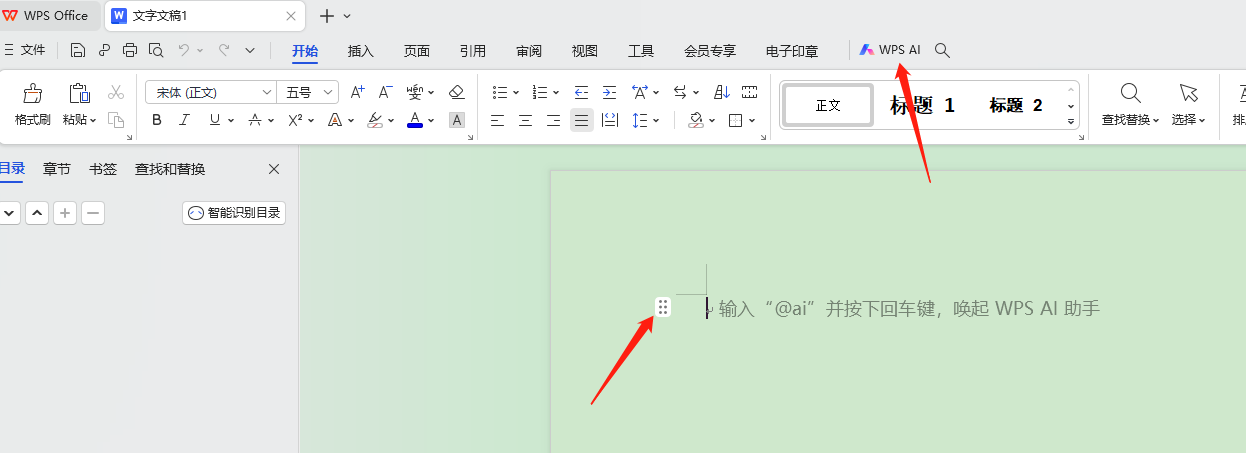Toggle Underline formatting

click(214, 120)
